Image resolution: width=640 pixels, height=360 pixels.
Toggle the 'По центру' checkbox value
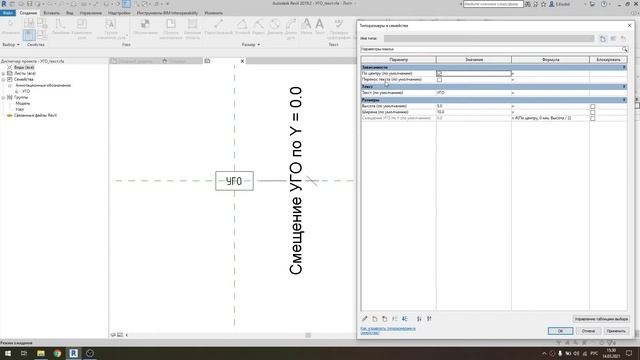pos(439,73)
